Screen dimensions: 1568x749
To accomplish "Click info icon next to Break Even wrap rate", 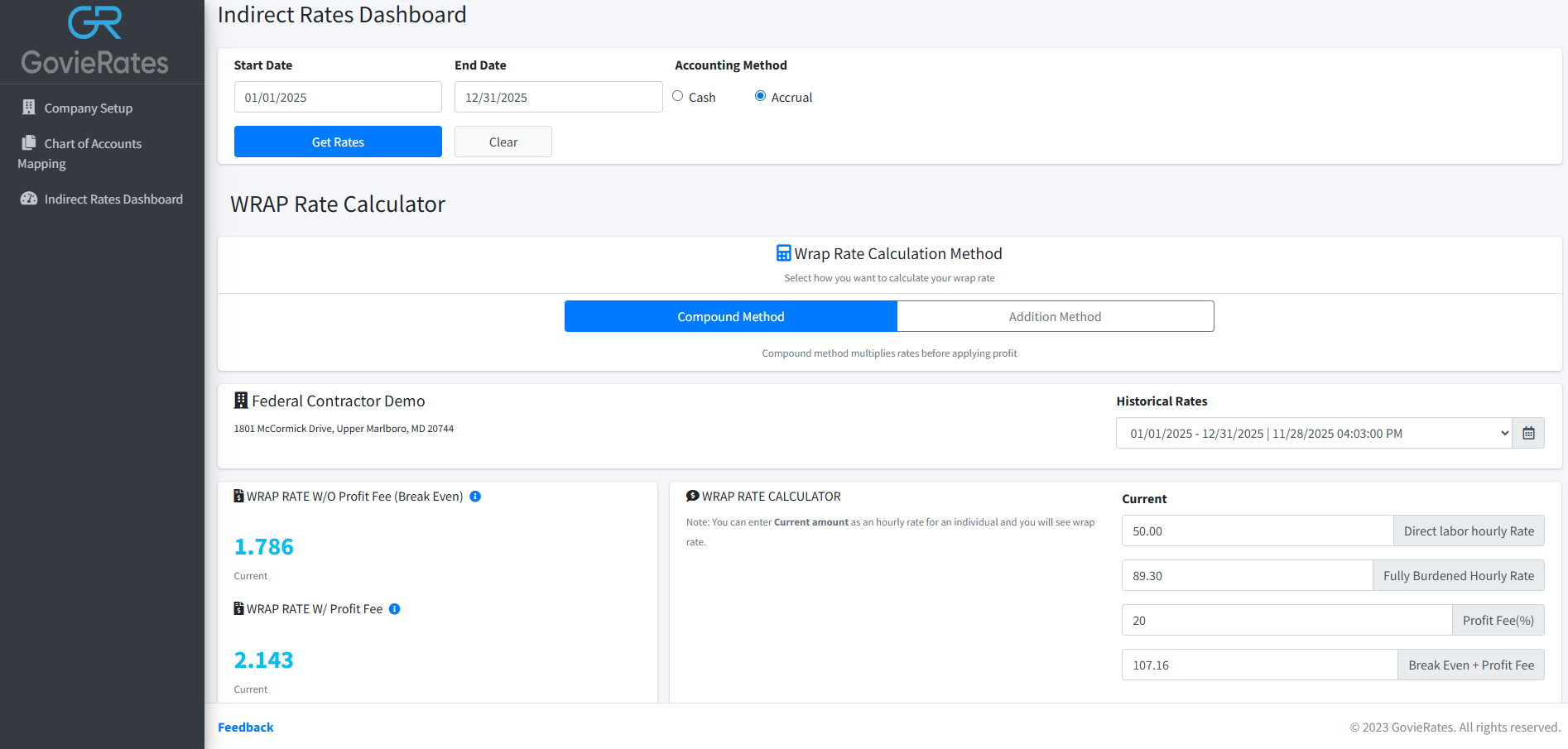I will point(475,497).
